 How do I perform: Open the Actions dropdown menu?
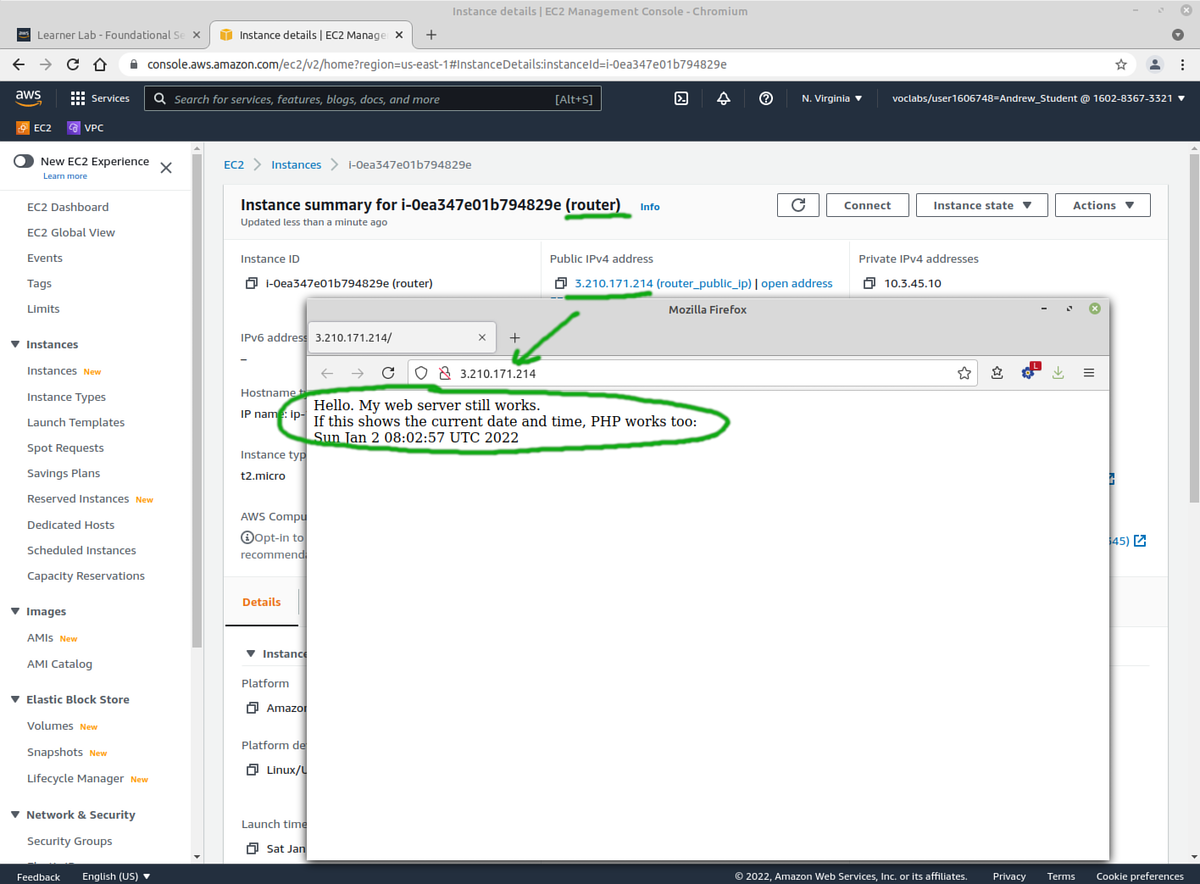pyautogui.click(x=1102, y=205)
